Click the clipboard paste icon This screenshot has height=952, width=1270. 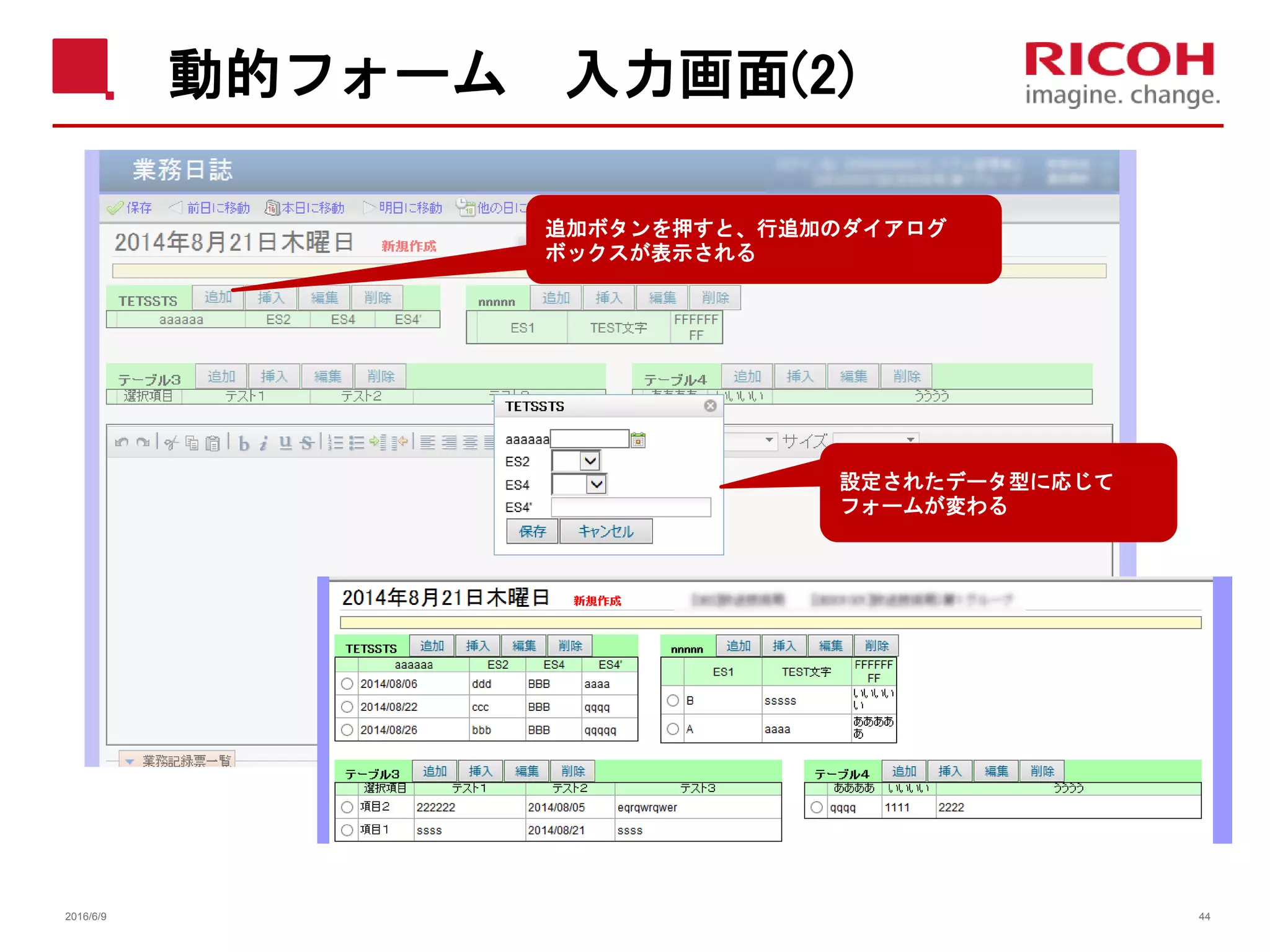coord(213,443)
